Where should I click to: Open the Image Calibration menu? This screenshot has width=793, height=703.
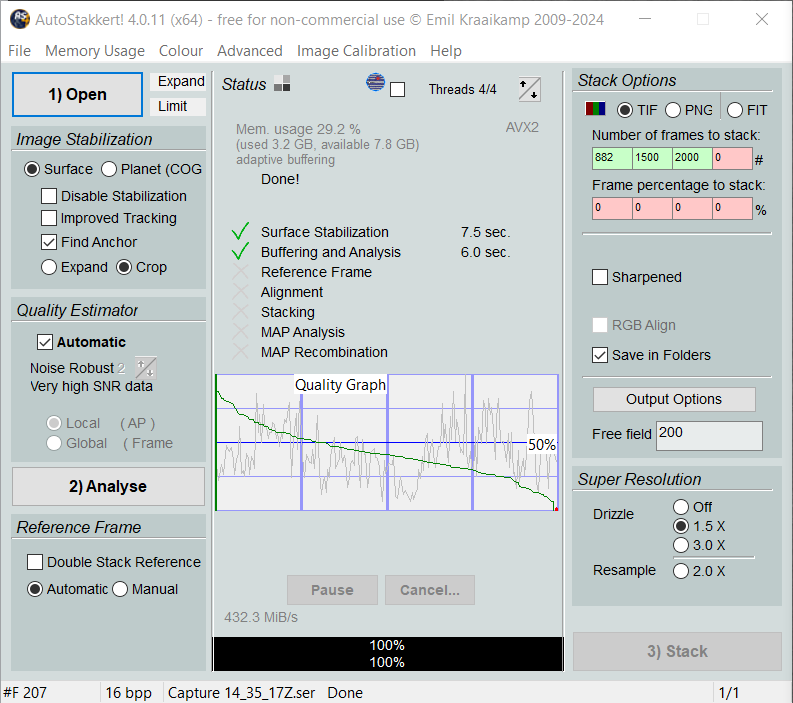click(357, 51)
